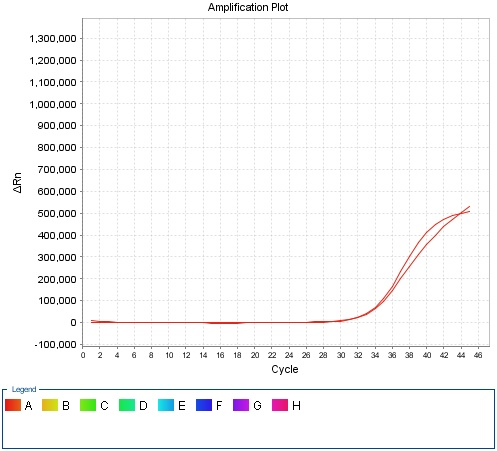Click the 1,300,000 y-axis tick label
Image resolution: width=497 pixels, height=451 pixels.
pos(53,39)
